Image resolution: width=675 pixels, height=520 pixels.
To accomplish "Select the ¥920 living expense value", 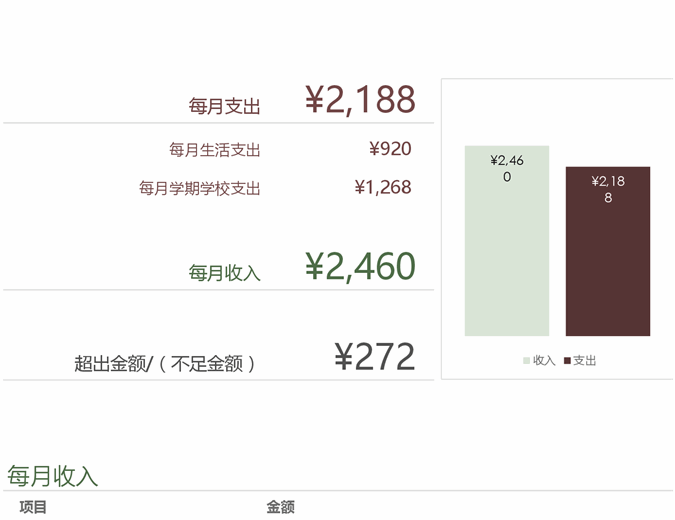I will pyautogui.click(x=390, y=150).
